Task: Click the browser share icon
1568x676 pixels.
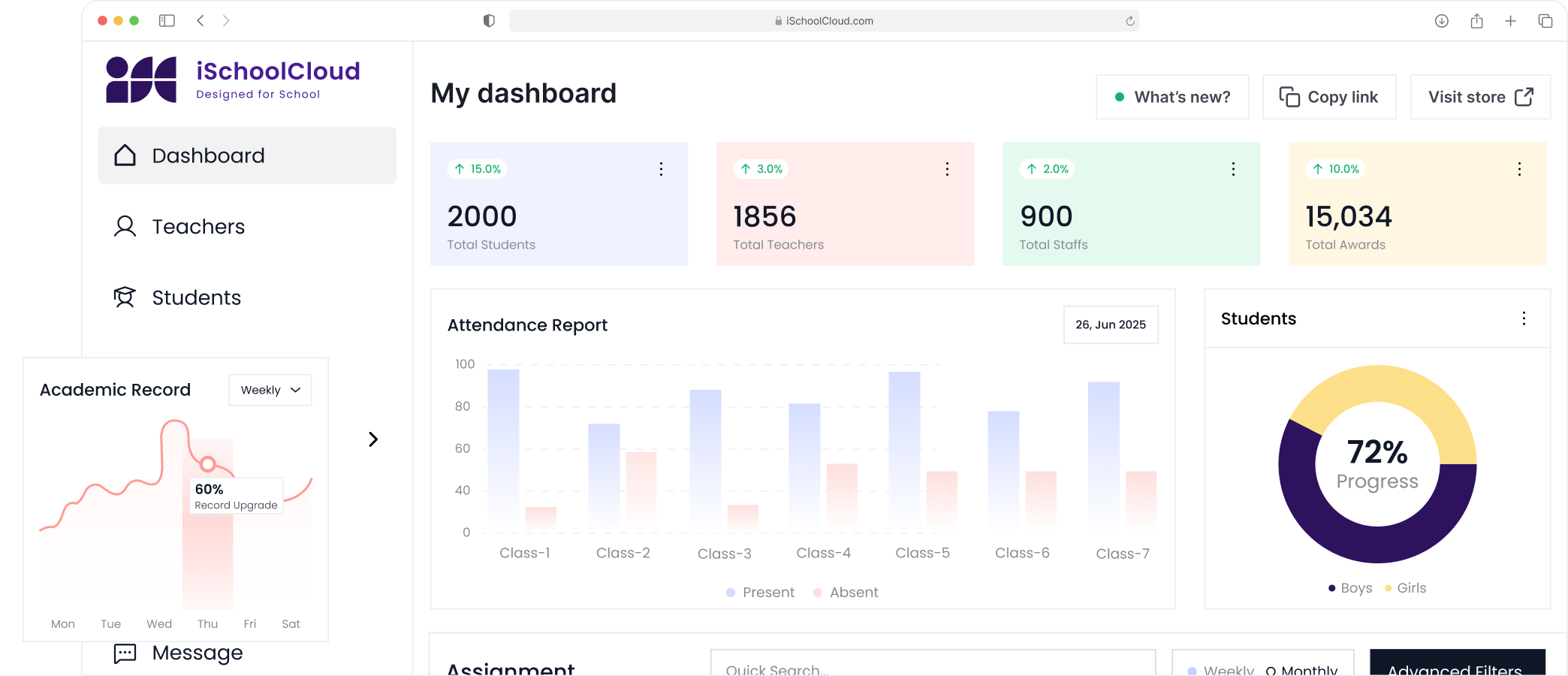Action: click(x=1476, y=21)
